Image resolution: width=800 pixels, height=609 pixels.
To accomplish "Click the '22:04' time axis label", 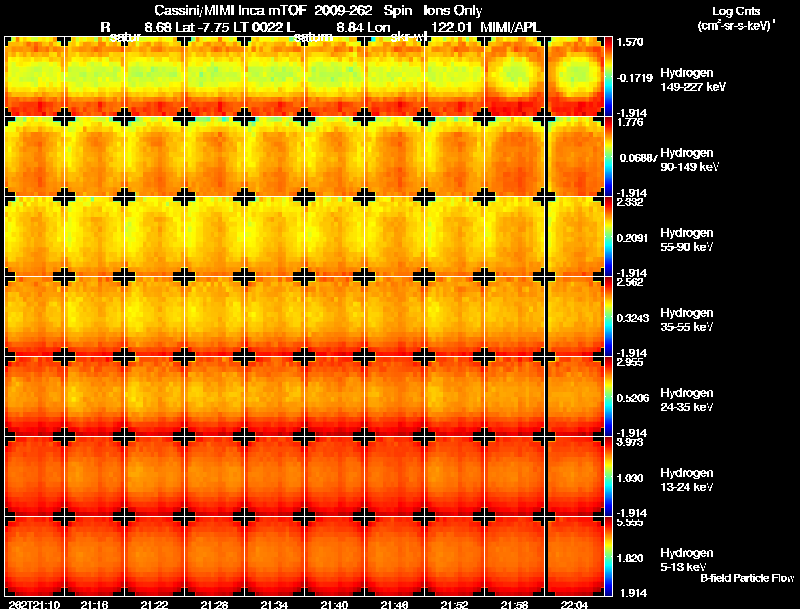I will [x=574, y=604].
